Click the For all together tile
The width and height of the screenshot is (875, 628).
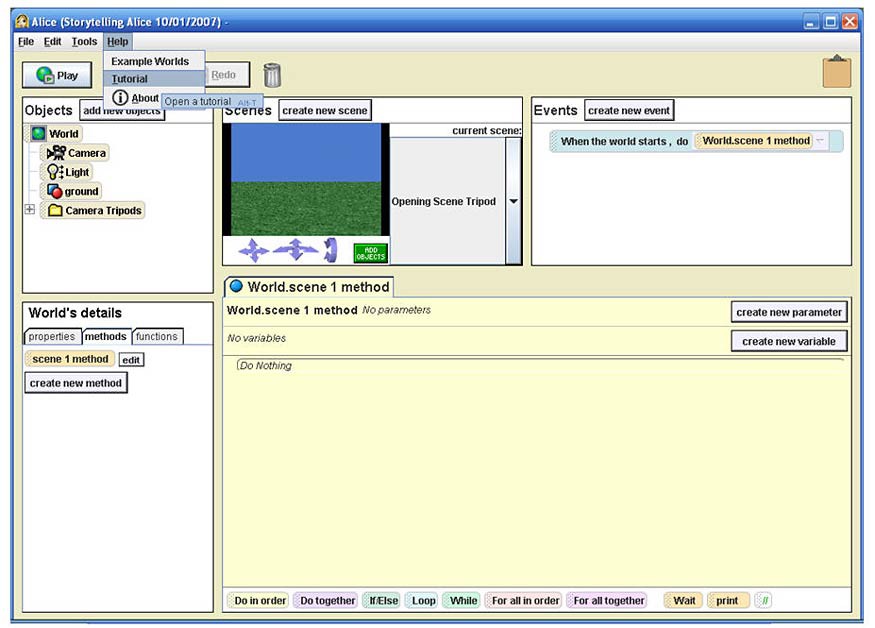pyautogui.click(x=609, y=601)
